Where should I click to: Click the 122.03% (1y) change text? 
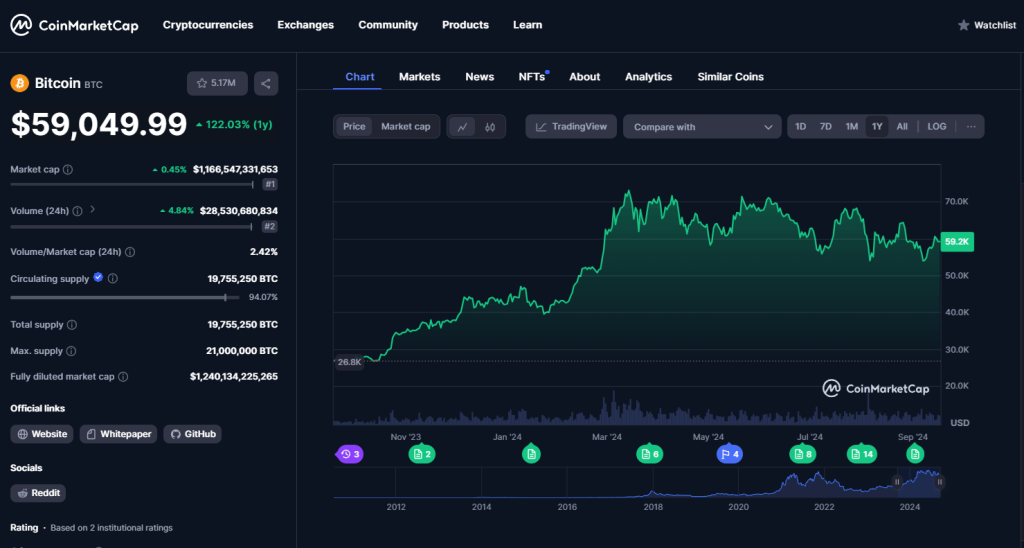click(234, 124)
